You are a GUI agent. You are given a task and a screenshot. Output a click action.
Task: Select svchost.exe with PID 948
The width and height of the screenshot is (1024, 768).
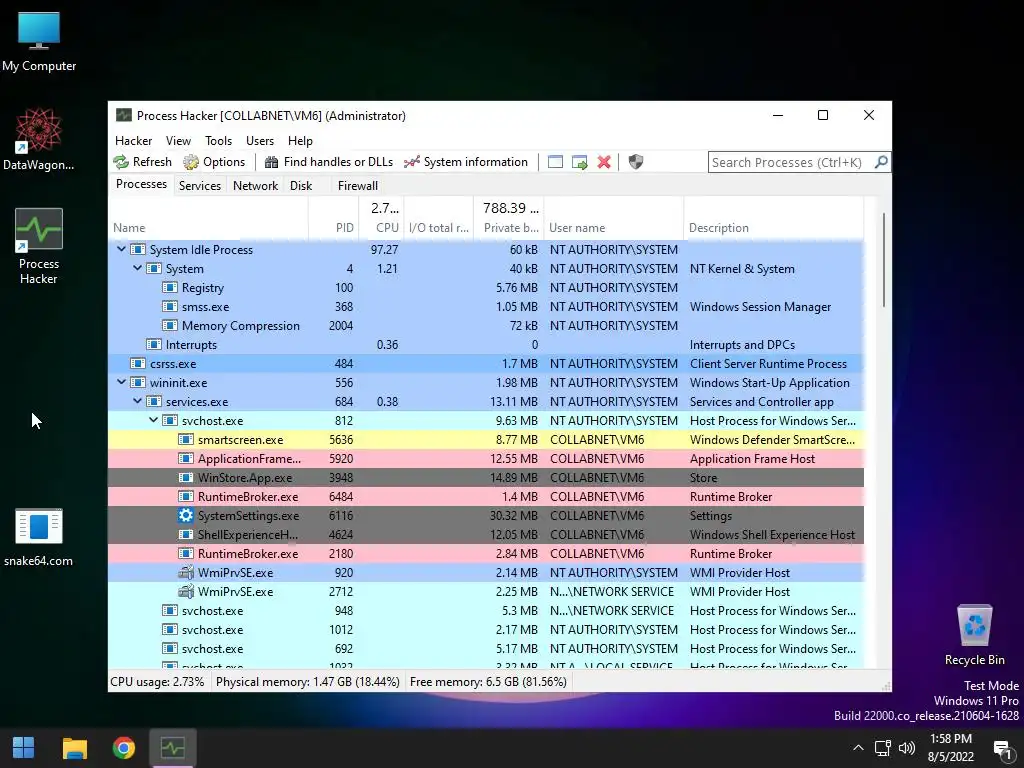coord(486,611)
